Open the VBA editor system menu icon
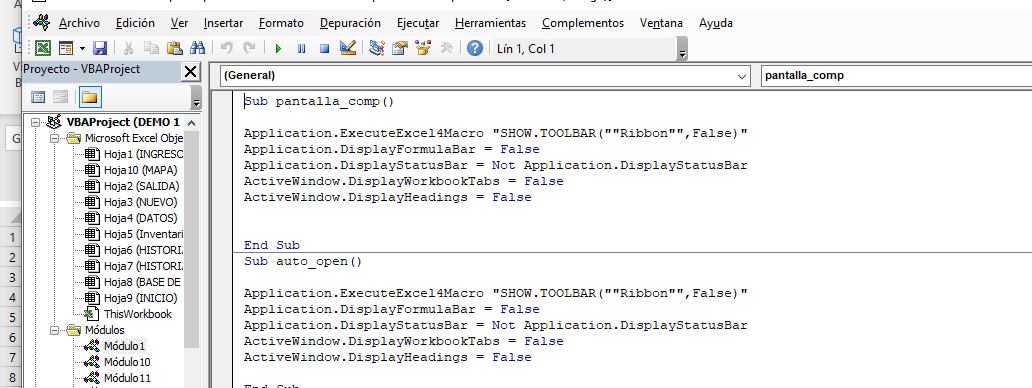Image resolution: width=1032 pixels, height=388 pixels. [x=41, y=23]
